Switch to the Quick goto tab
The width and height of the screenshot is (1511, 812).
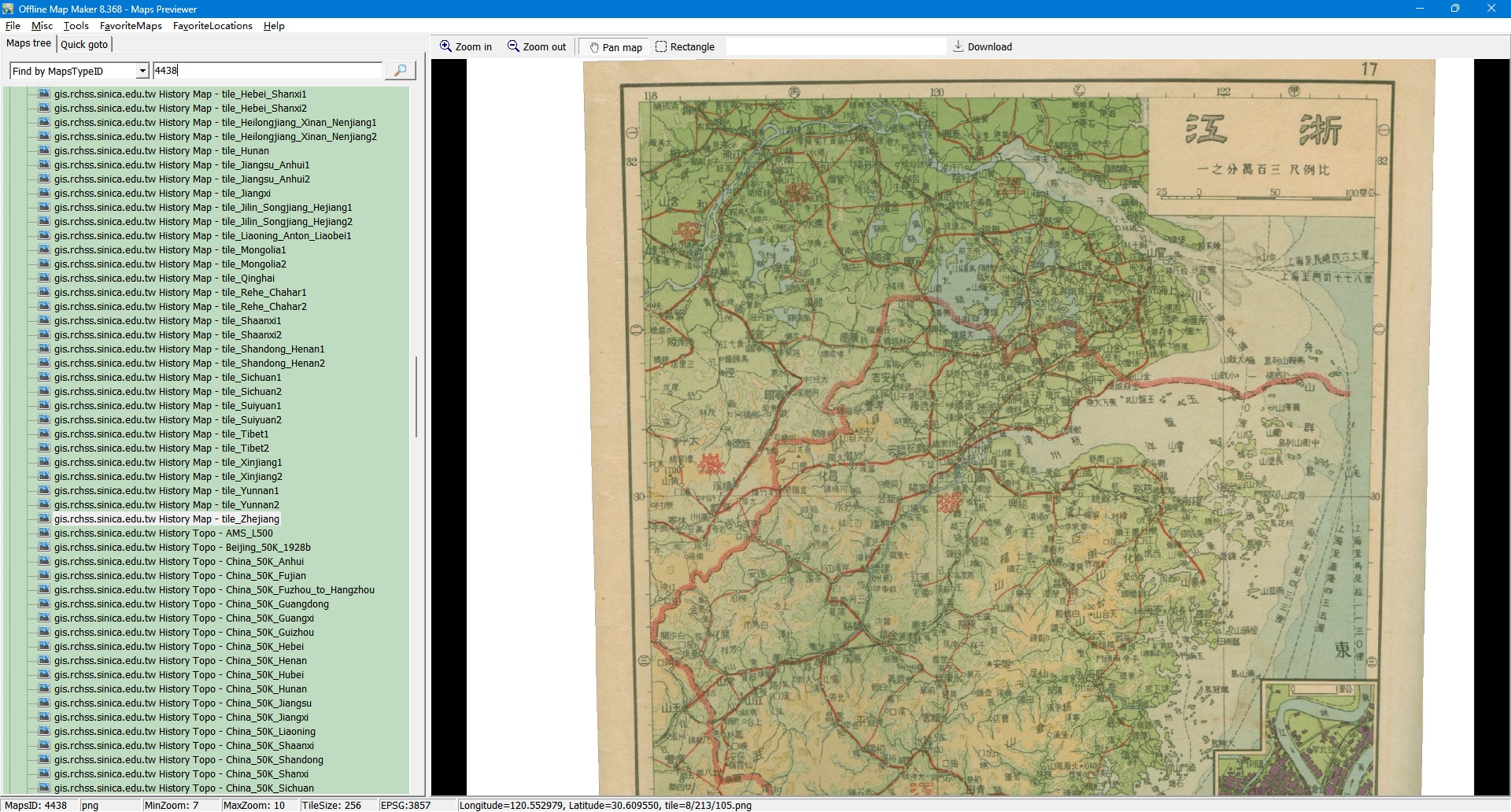[84, 45]
